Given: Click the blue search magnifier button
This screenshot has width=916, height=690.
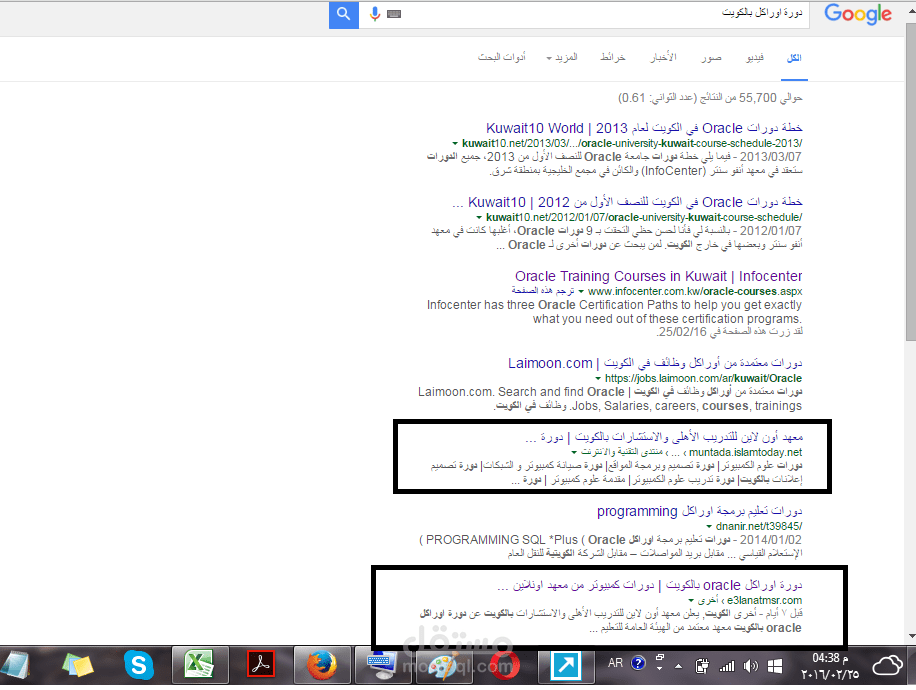Looking at the screenshot, I should tap(344, 15).
